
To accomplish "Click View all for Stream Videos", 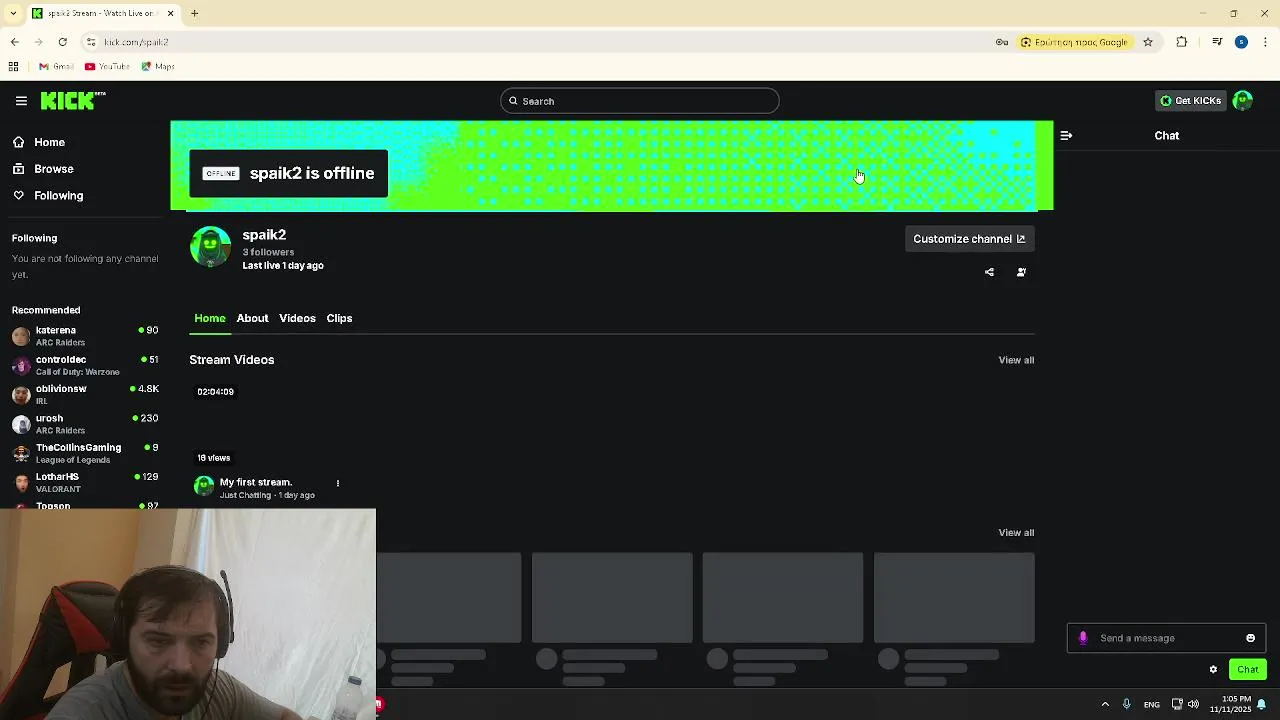I will click(x=1016, y=360).
